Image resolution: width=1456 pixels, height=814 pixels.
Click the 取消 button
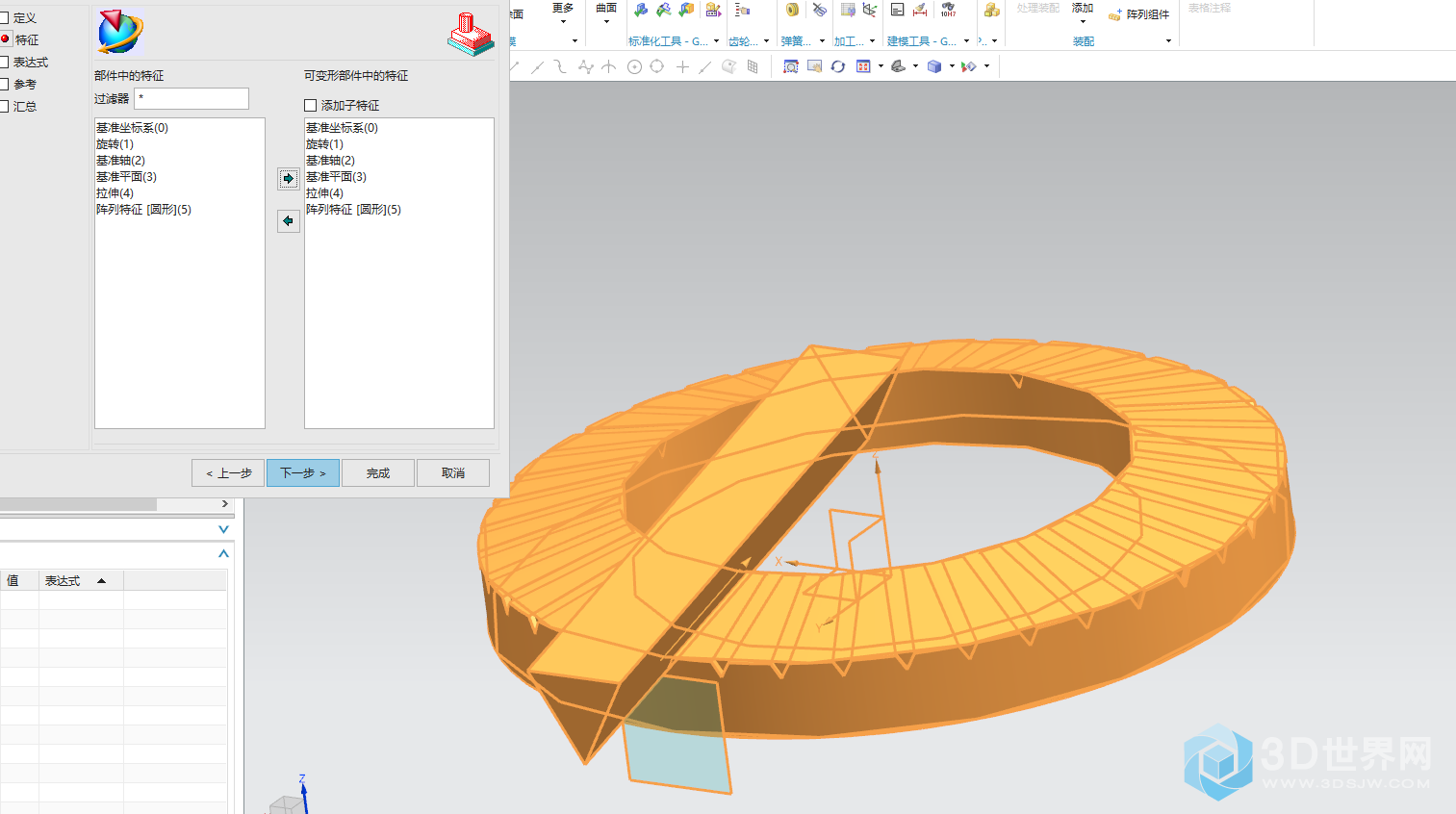pyautogui.click(x=453, y=472)
